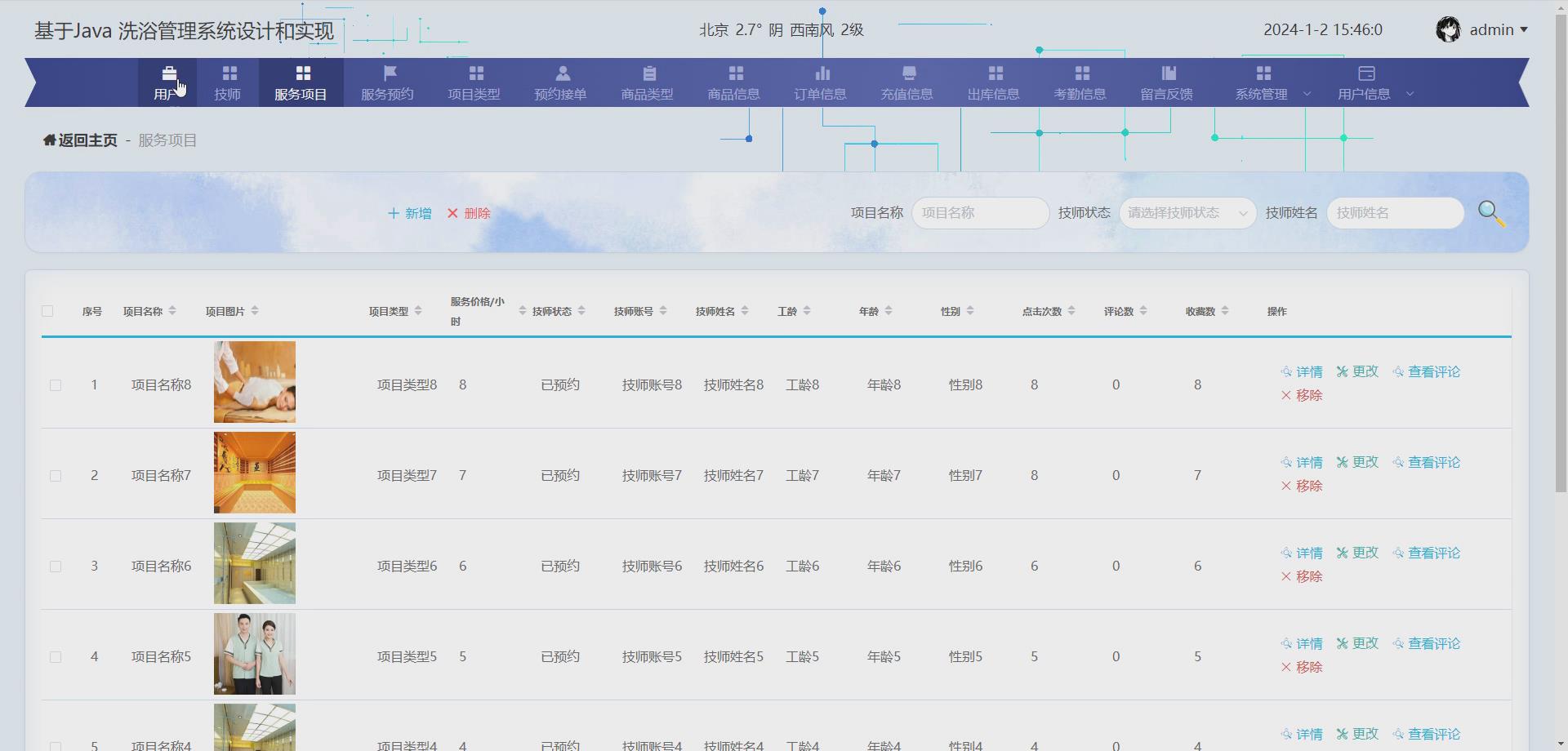Check the select-all checkbox in table header
This screenshot has height=751, width=1568.
click(x=47, y=311)
